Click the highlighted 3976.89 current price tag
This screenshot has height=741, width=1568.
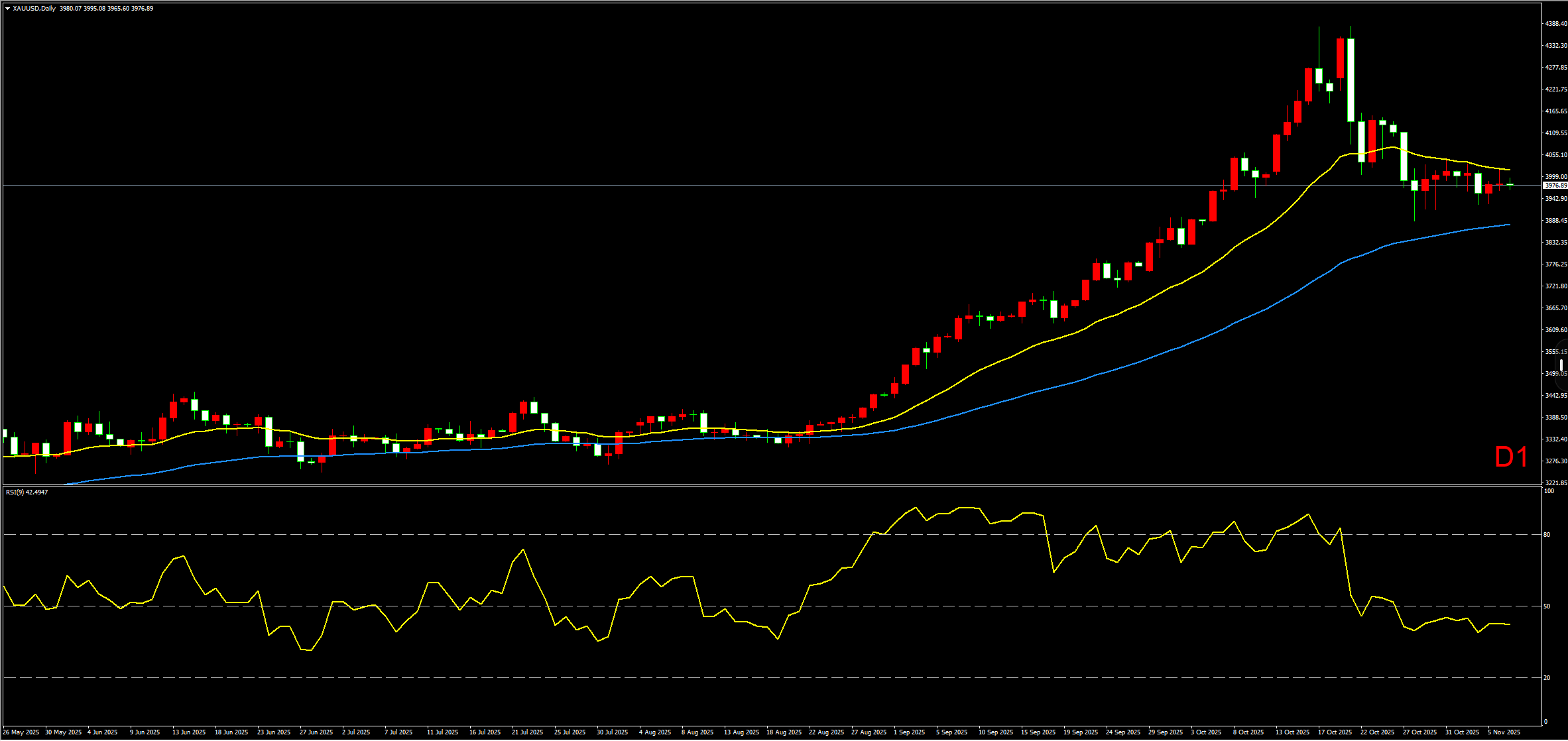click(1555, 186)
